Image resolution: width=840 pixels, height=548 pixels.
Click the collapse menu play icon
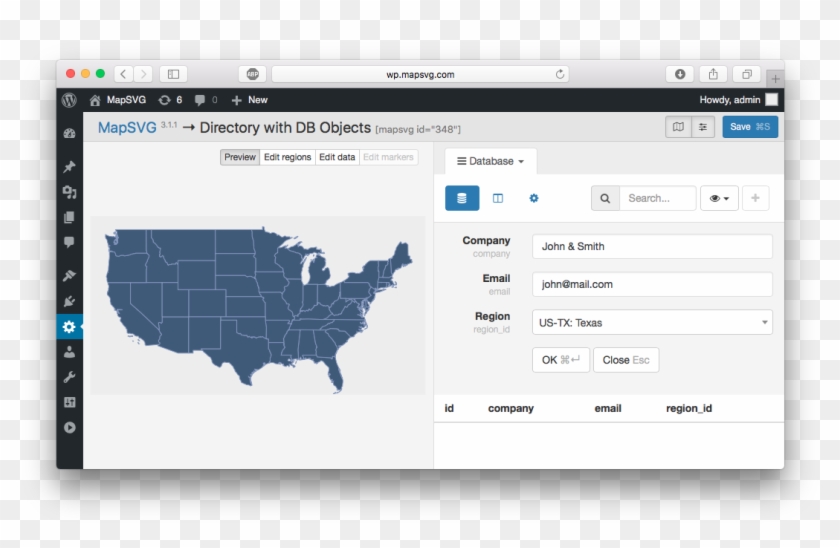(x=70, y=427)
